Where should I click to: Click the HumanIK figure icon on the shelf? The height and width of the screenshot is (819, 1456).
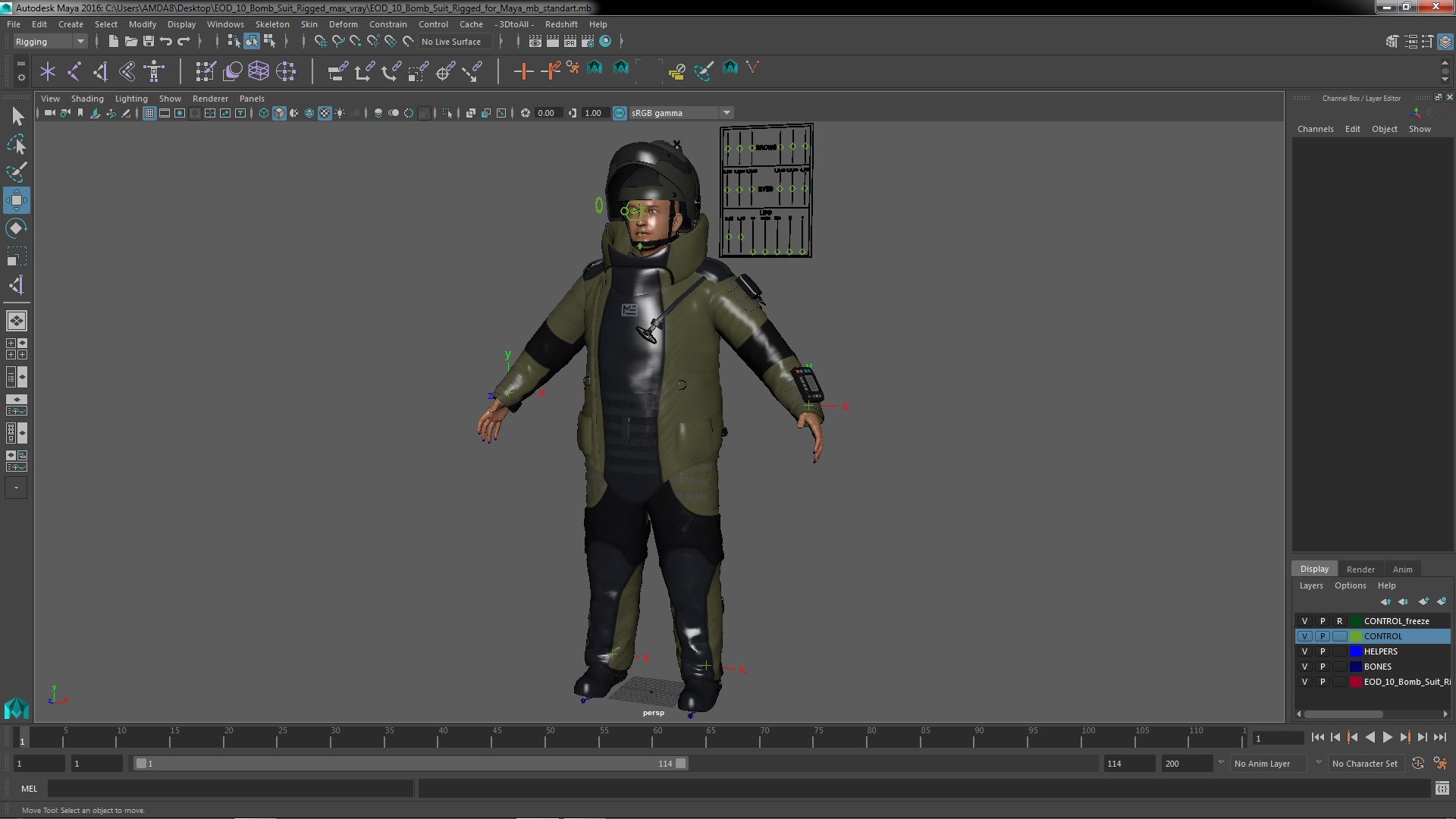click(154, 71)
